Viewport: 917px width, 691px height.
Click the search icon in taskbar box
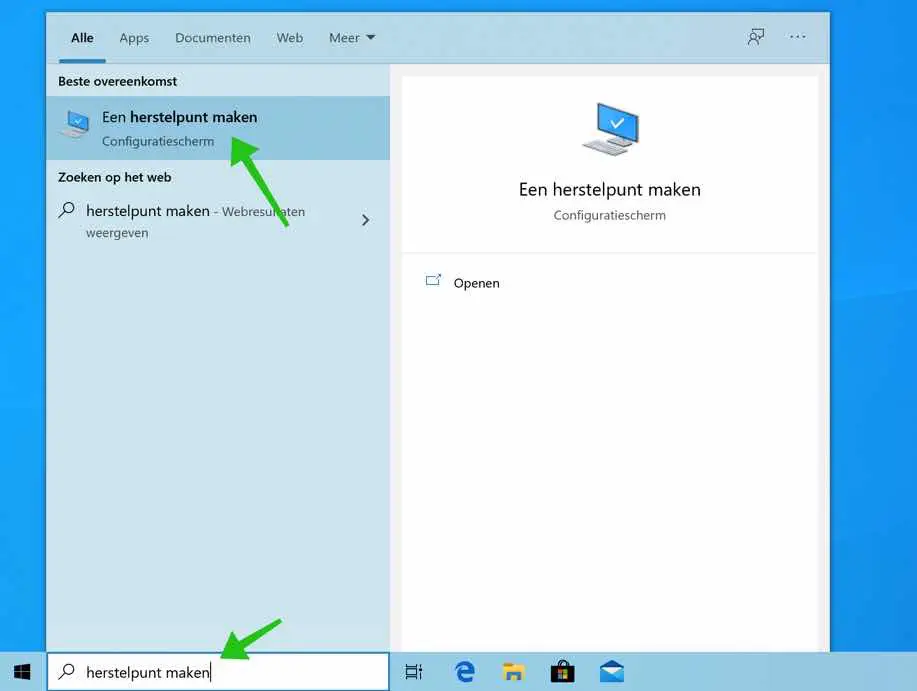(x=67, y=672)
